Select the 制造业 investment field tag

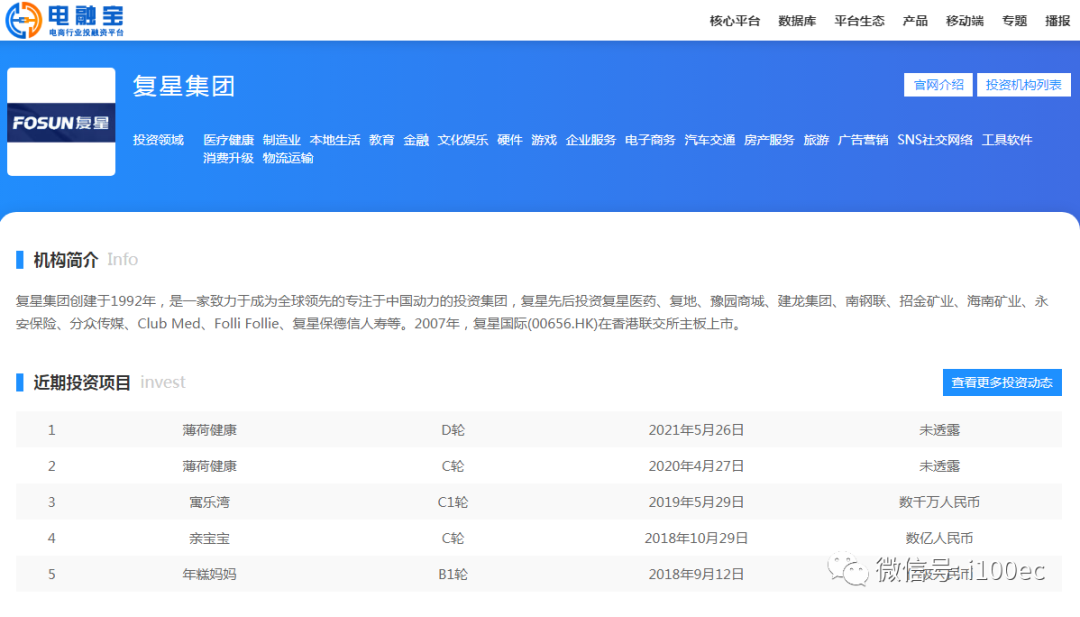[282, 140]
